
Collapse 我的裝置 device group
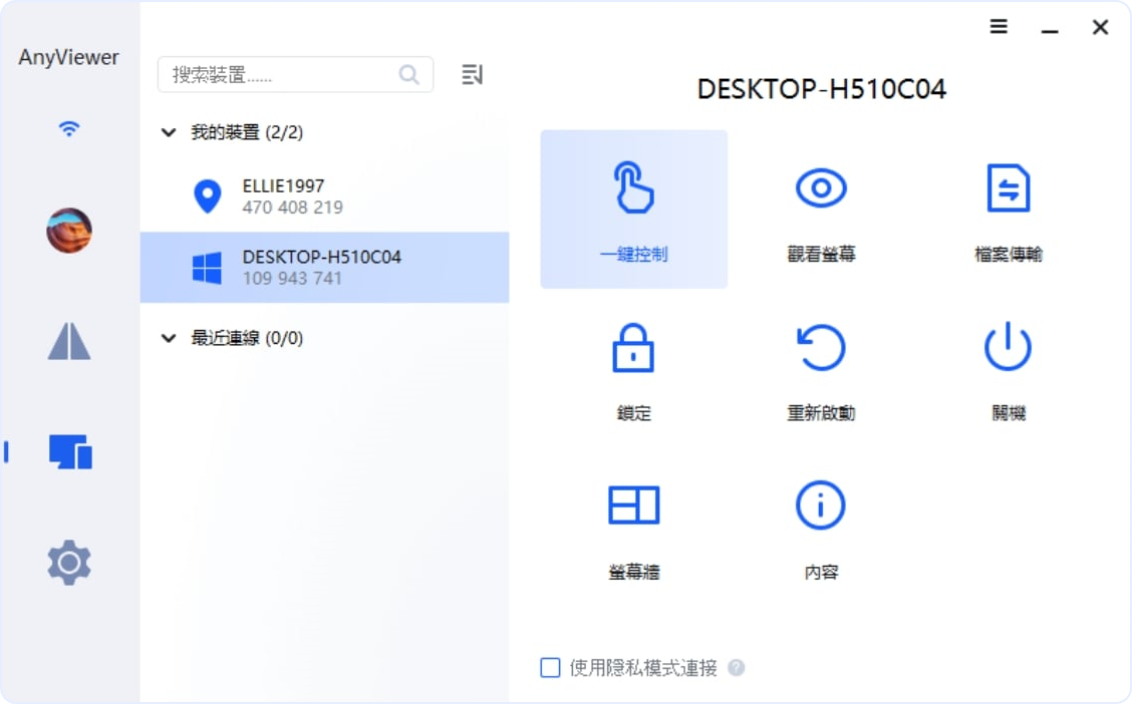coord(168,132)
